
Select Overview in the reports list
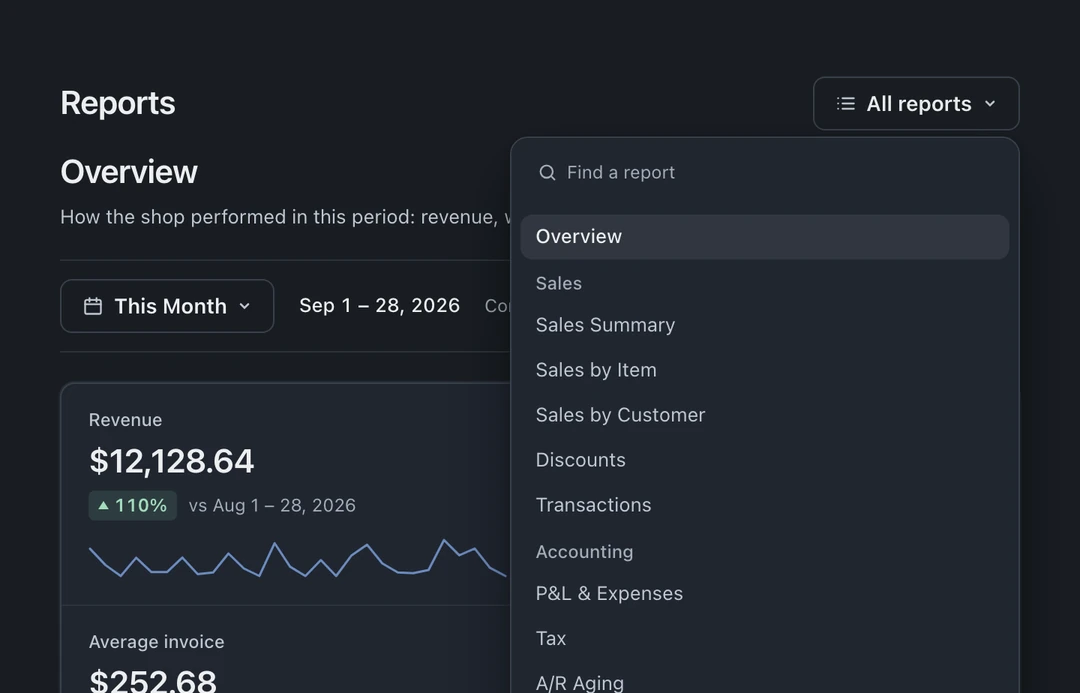tap(765, 237)
